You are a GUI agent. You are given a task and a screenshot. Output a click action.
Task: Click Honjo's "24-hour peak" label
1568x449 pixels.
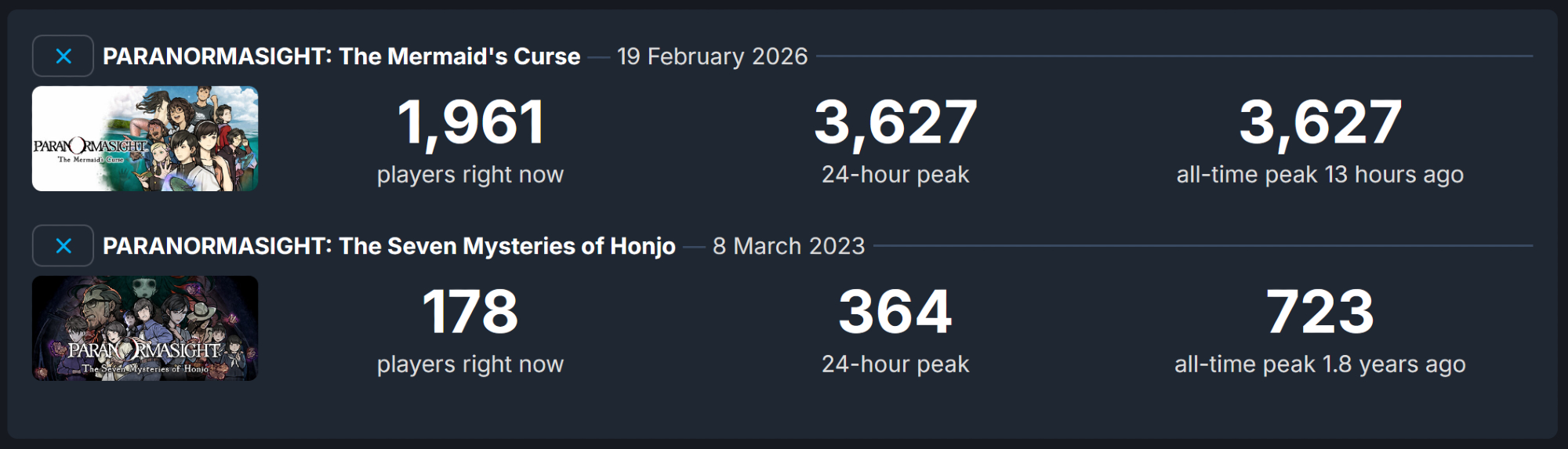(895, 364)
